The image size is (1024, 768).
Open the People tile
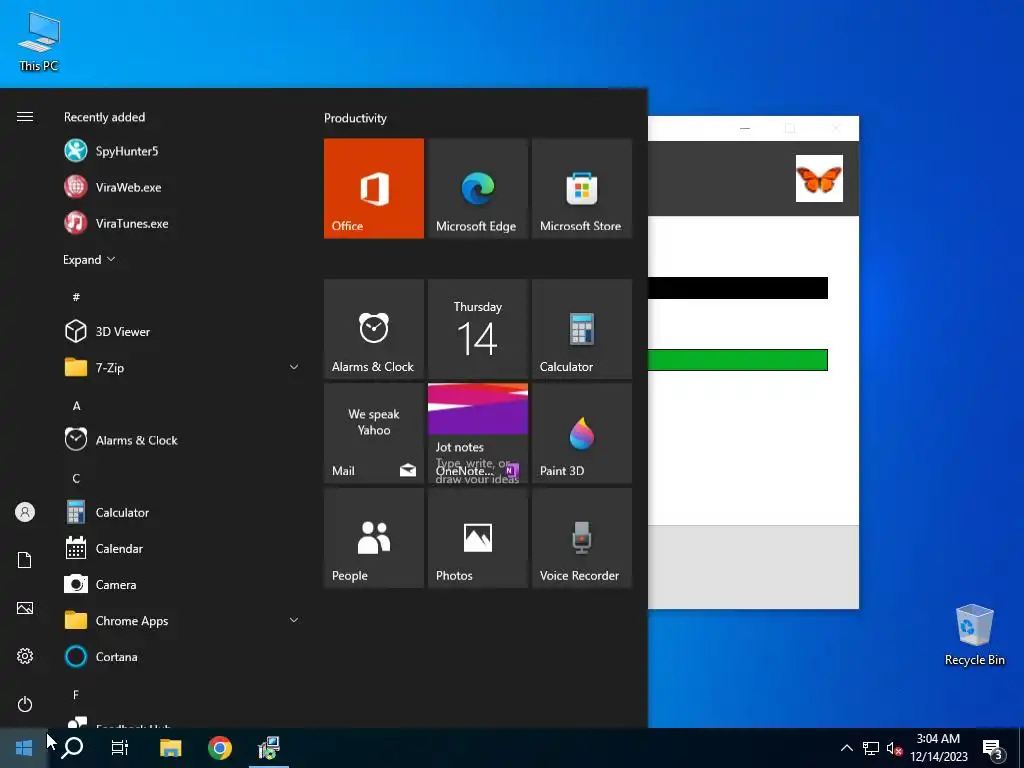point(374,537)
